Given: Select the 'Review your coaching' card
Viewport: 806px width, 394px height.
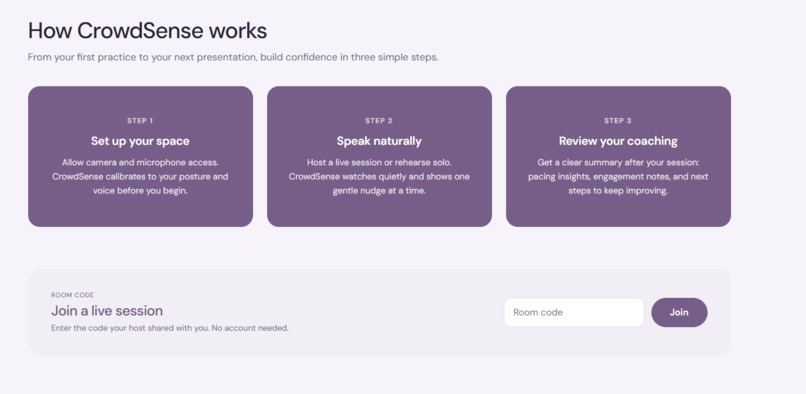Looking at the screenshot, I should [618, 156].
